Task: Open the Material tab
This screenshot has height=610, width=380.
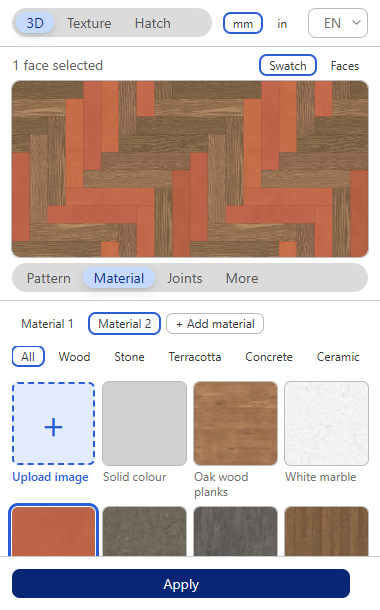Action: [x=119, y=278]
